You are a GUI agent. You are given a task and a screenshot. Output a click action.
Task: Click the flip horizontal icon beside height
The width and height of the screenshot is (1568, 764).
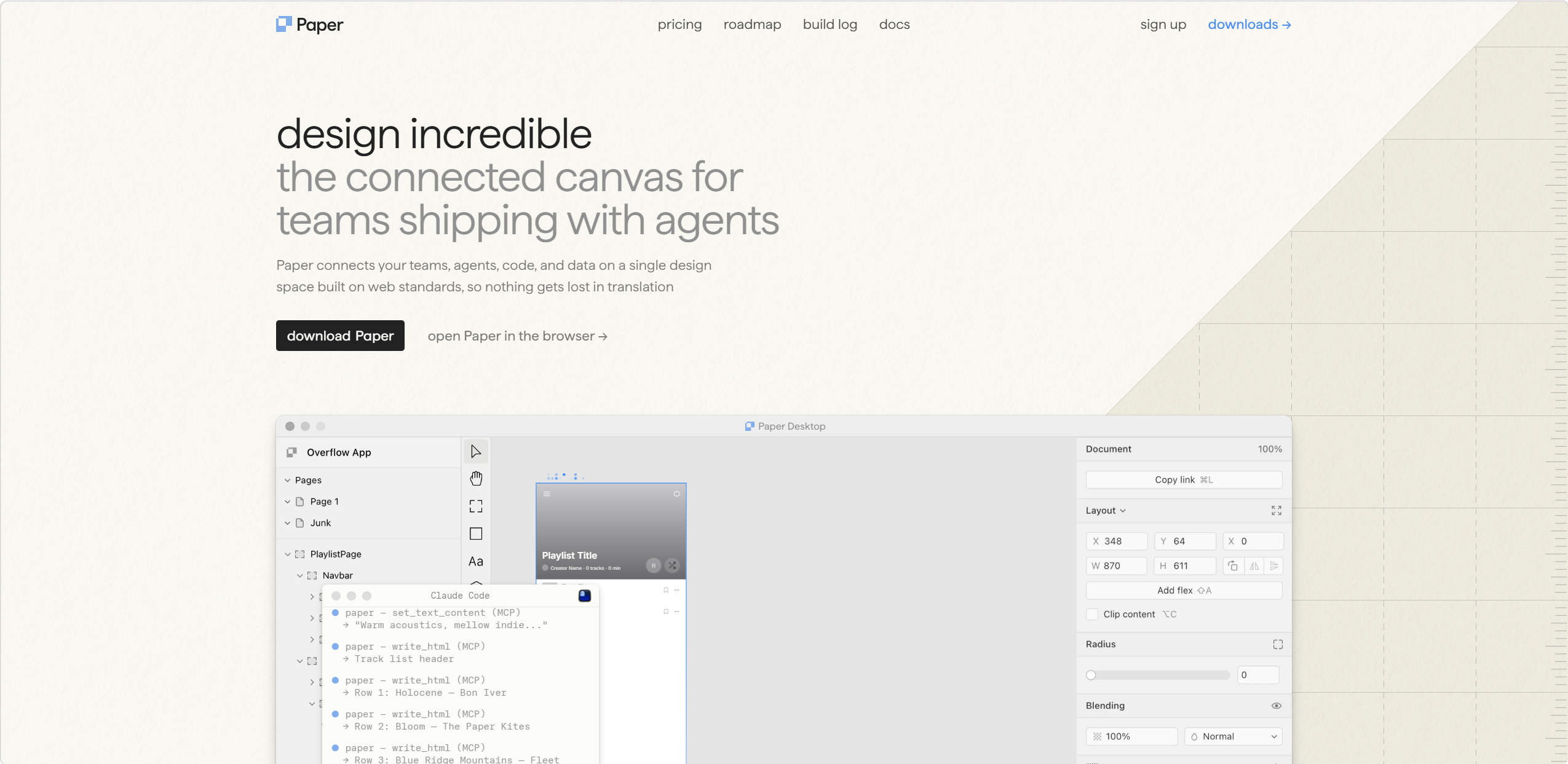(1254, 565)
